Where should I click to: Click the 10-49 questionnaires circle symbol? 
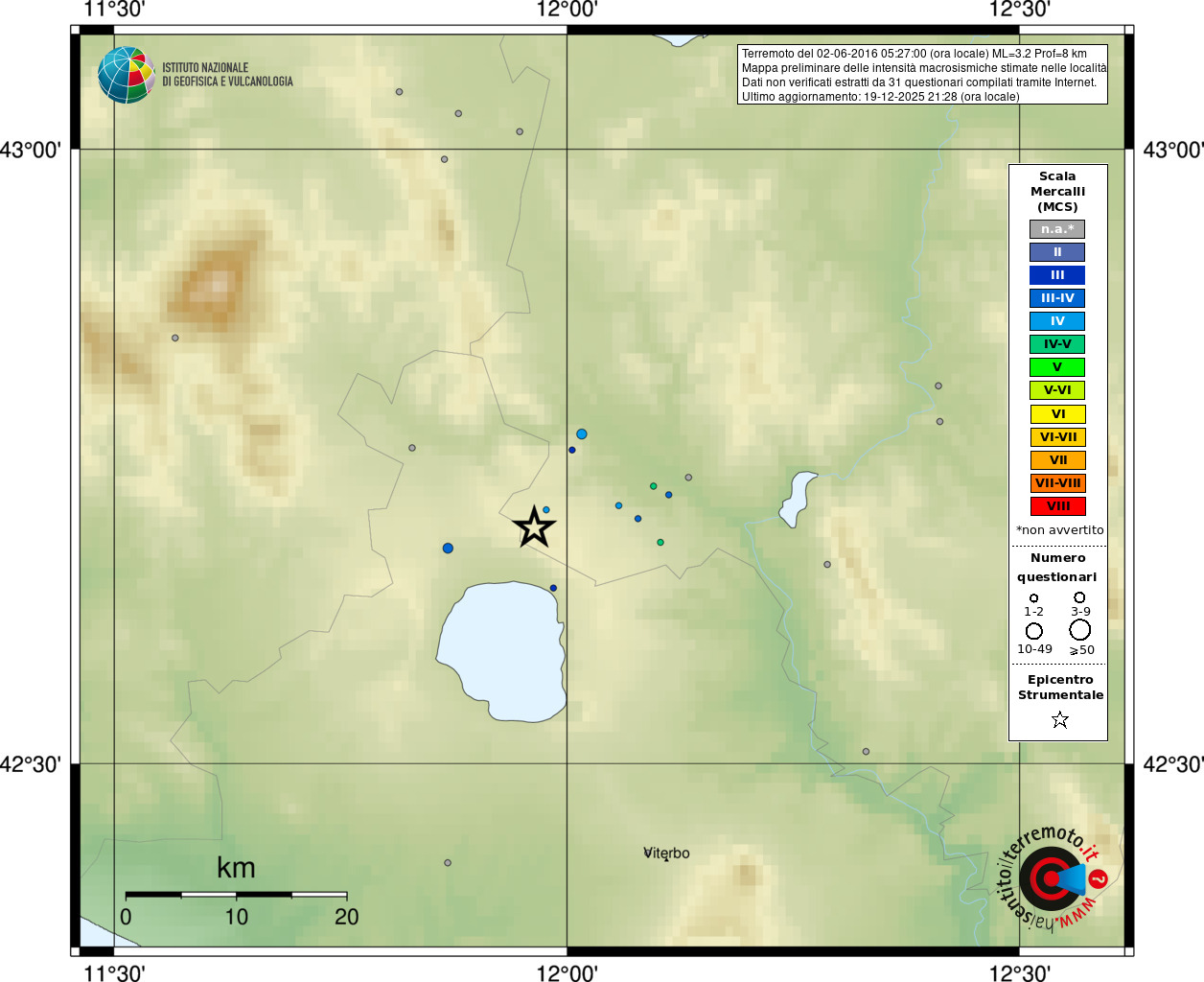1033,631
